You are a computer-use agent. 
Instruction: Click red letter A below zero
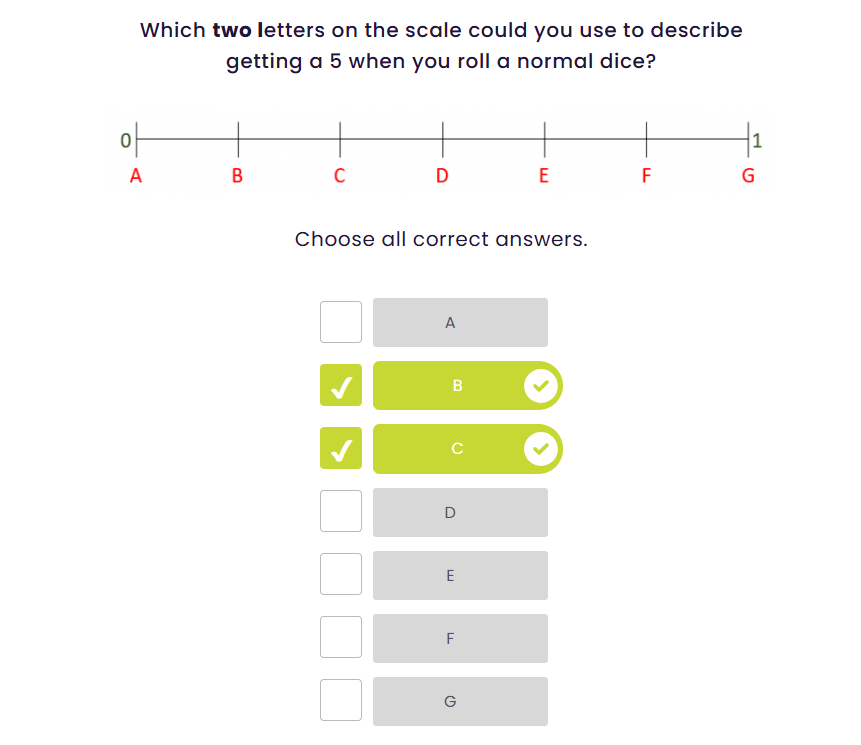pos(136,177)
